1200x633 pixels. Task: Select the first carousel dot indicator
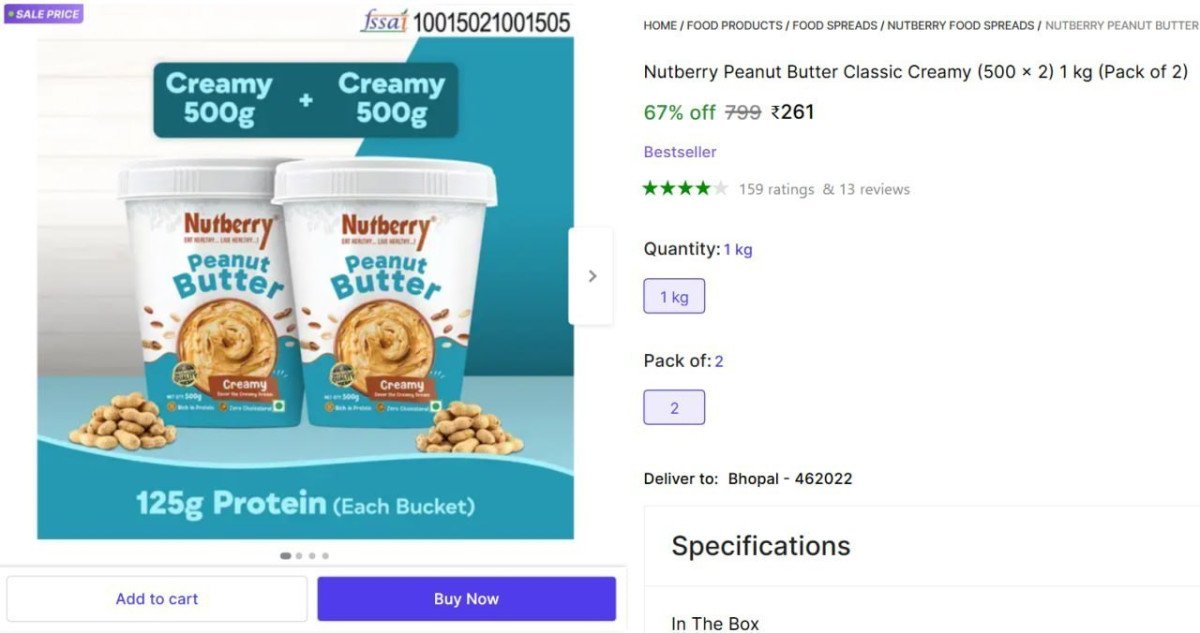point(286,556)
